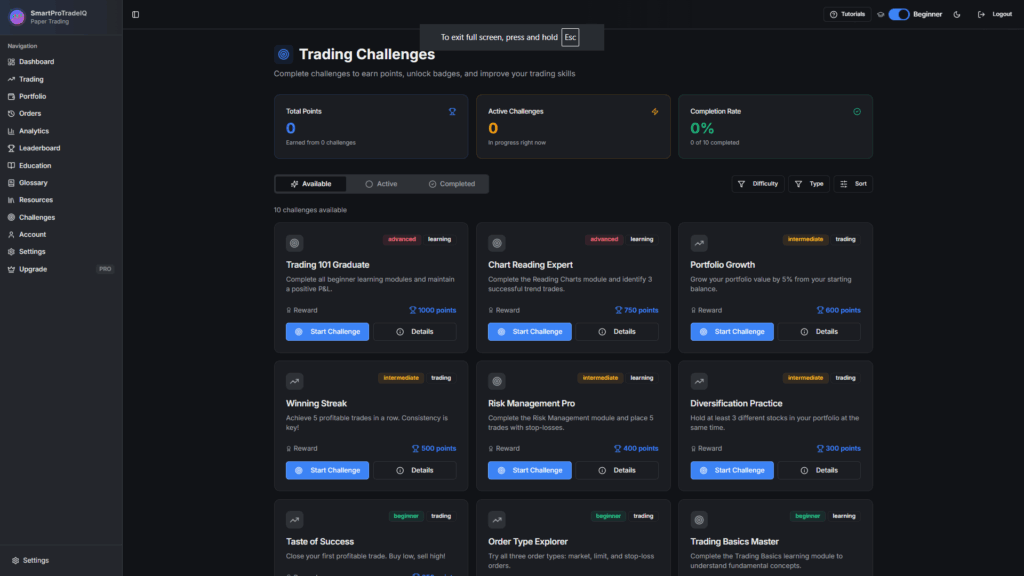Open the Type filter dropdown

coord(809,184)
